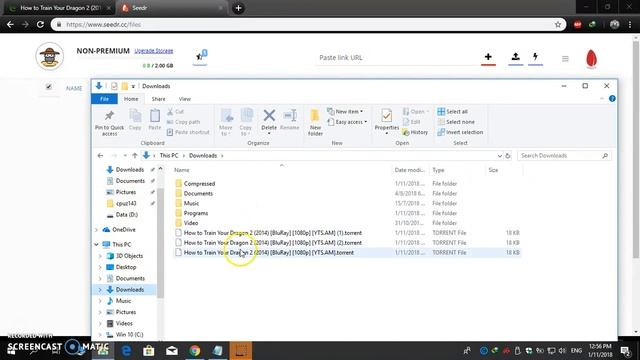Select the Compressed folder
This screenshot has width=640, height=360.
[x=199, y=184]
